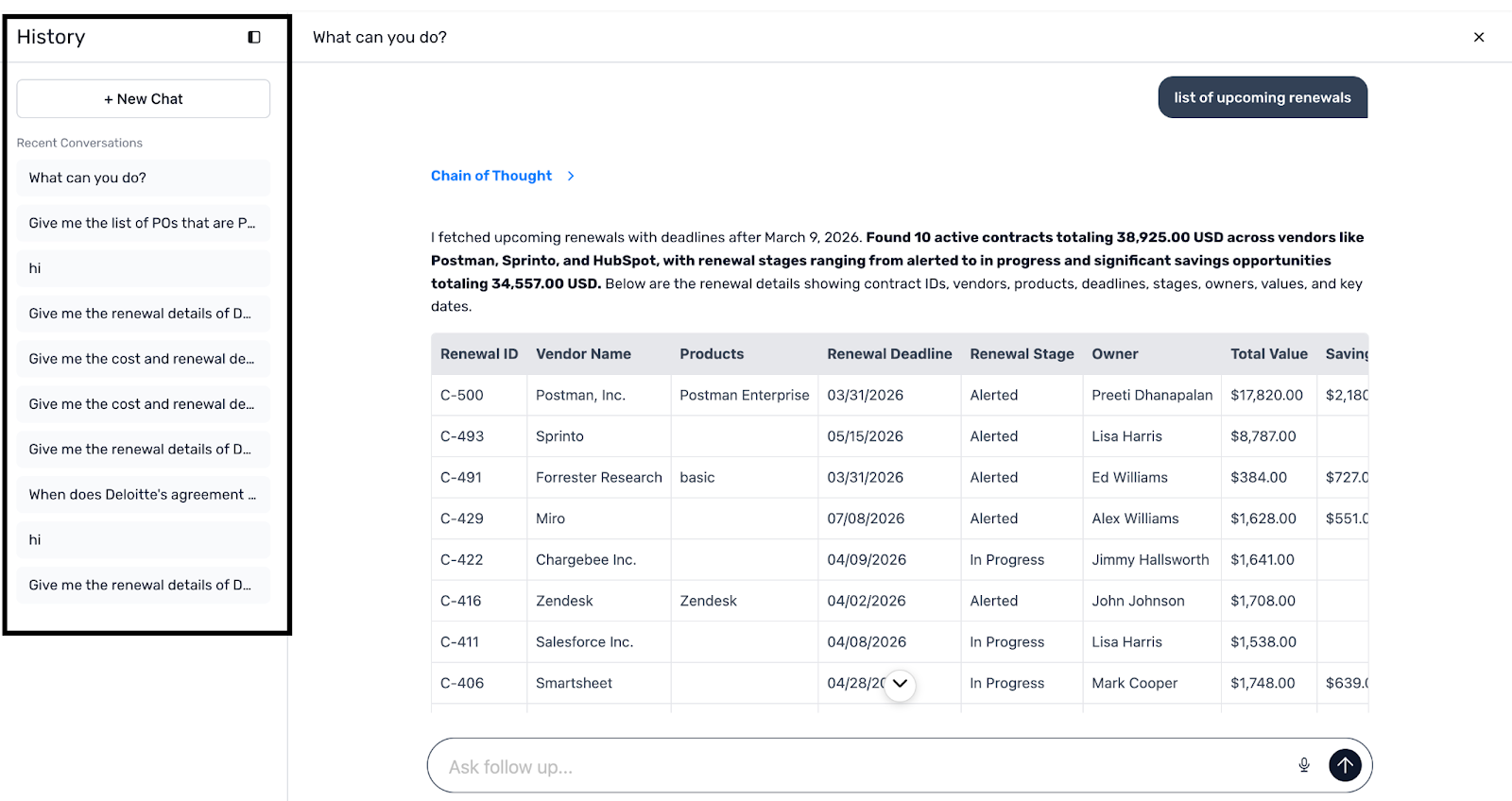Select "Give me the cost and renewal" first conversation
This screenshot has width=1512, height=801.
(x=144, y=359)
